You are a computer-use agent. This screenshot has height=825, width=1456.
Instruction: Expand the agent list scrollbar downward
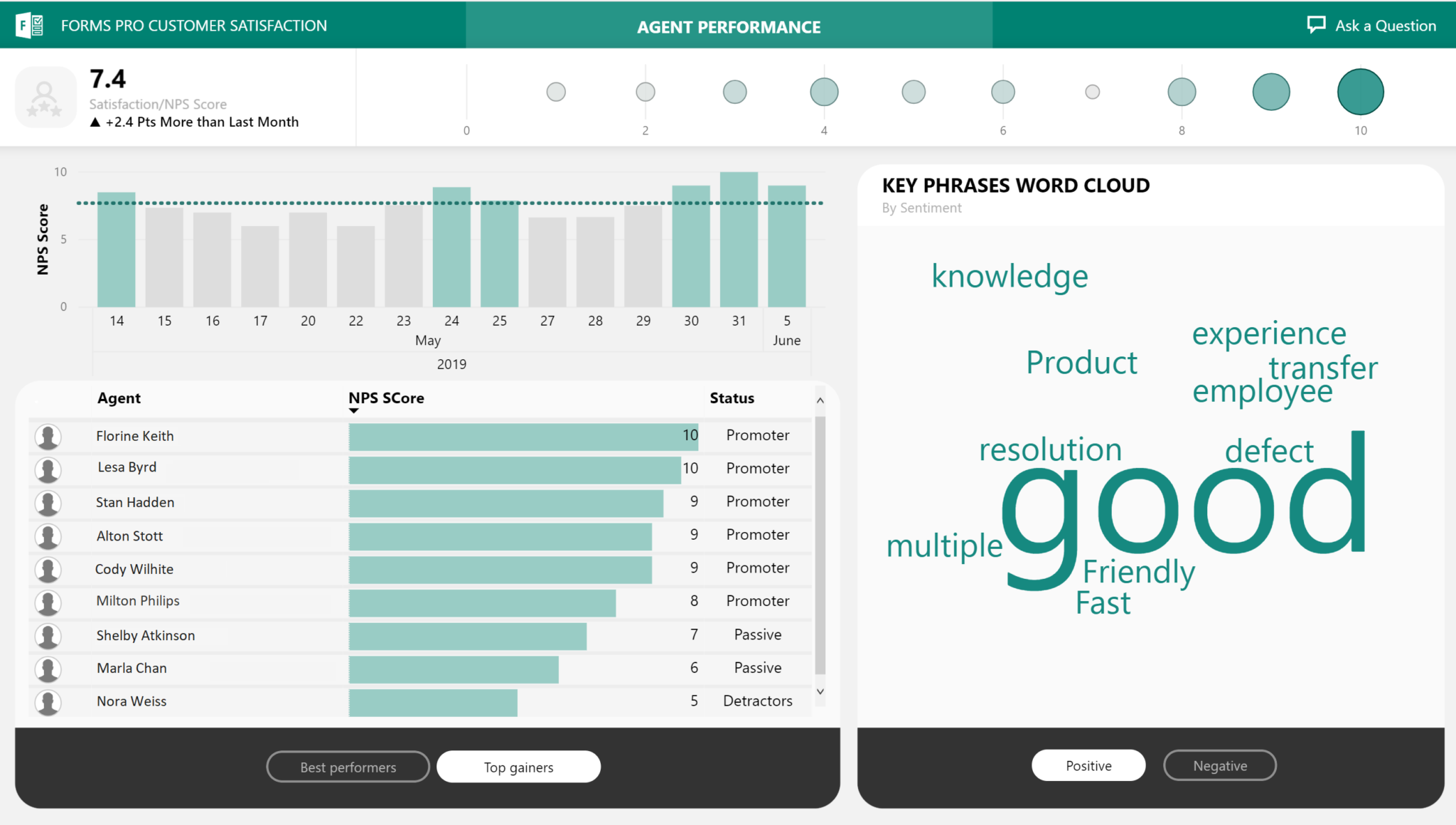[821, 700]
